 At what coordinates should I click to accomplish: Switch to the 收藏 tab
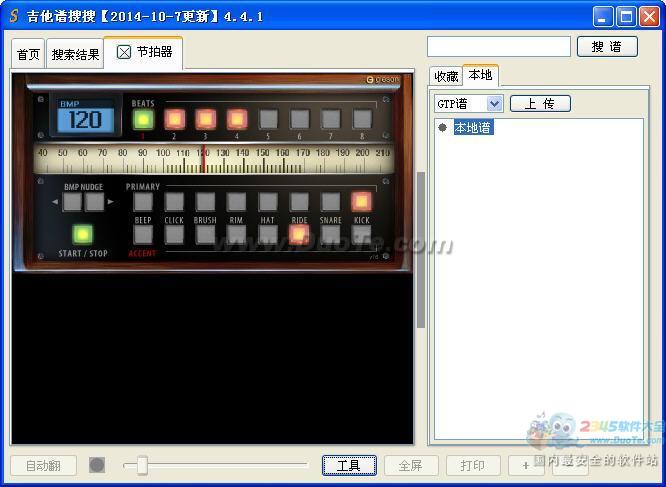(x=446, y=76)
